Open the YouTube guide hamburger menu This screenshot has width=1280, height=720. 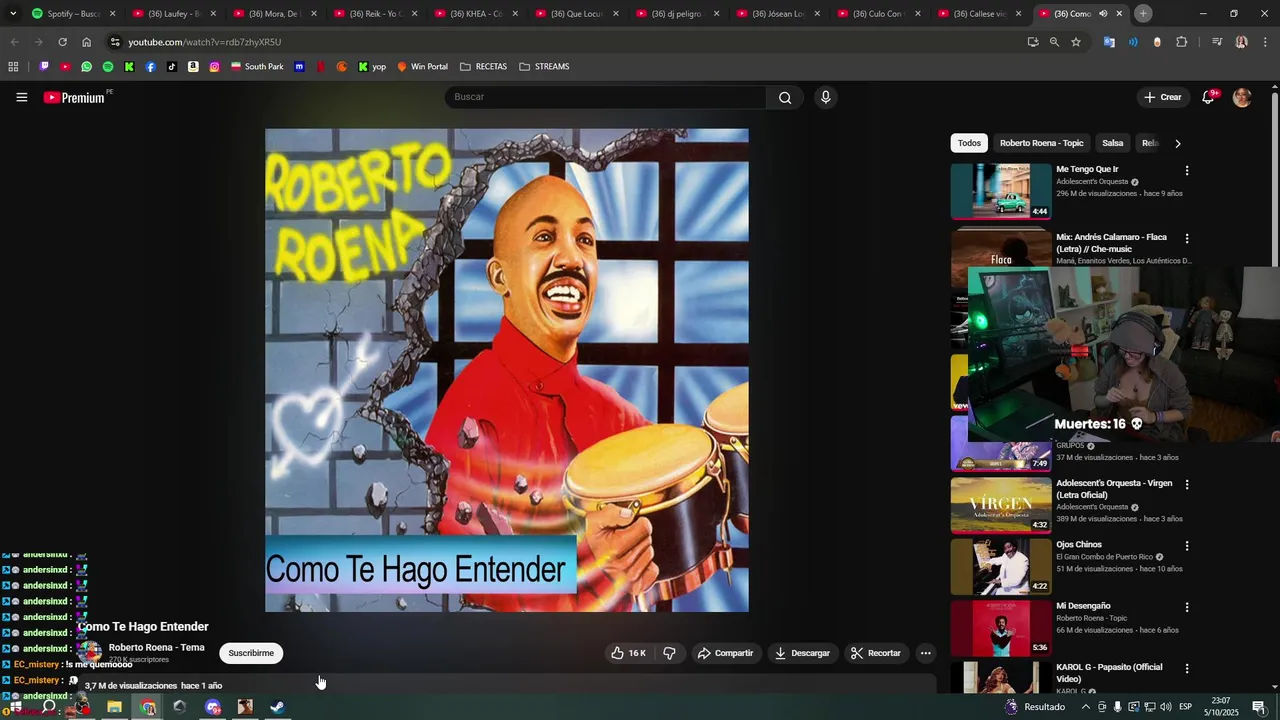click(x=21, y=97)
